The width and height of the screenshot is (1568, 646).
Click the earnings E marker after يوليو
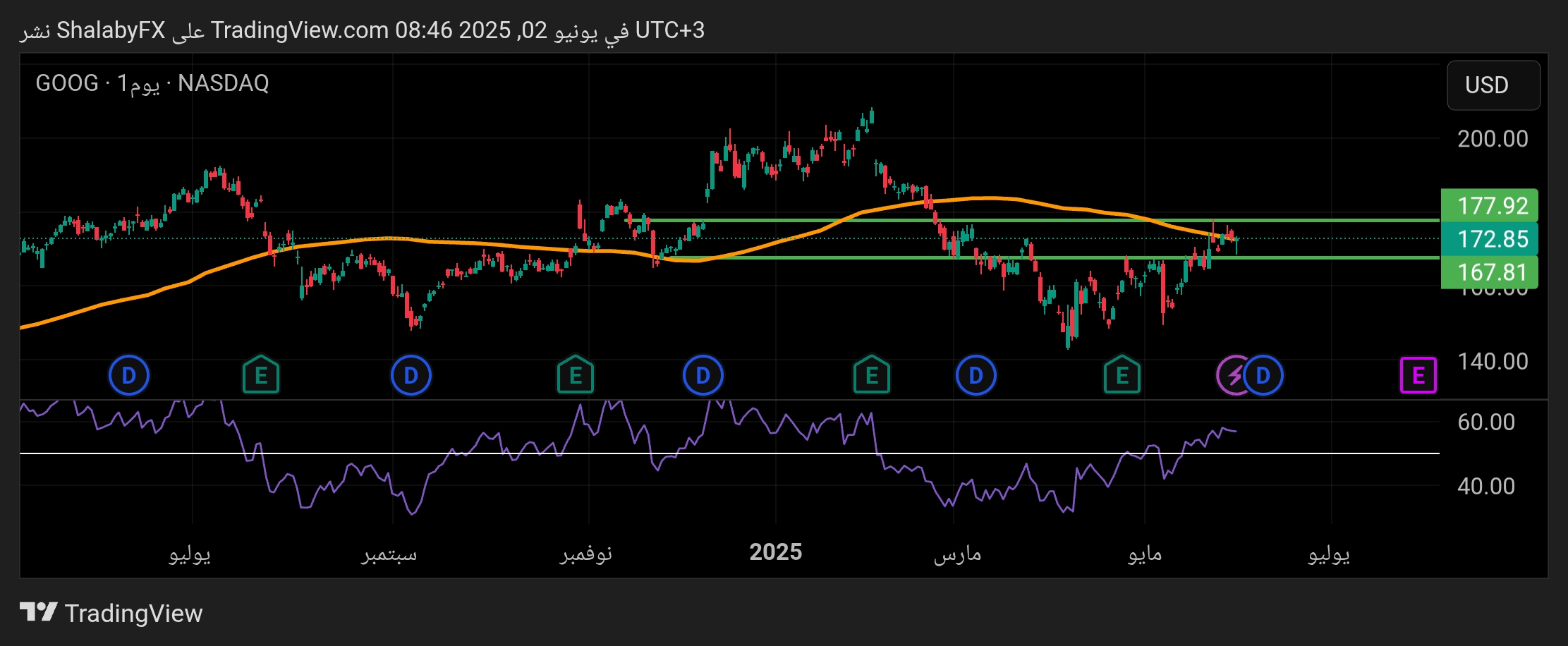click(x=261, y=375)
